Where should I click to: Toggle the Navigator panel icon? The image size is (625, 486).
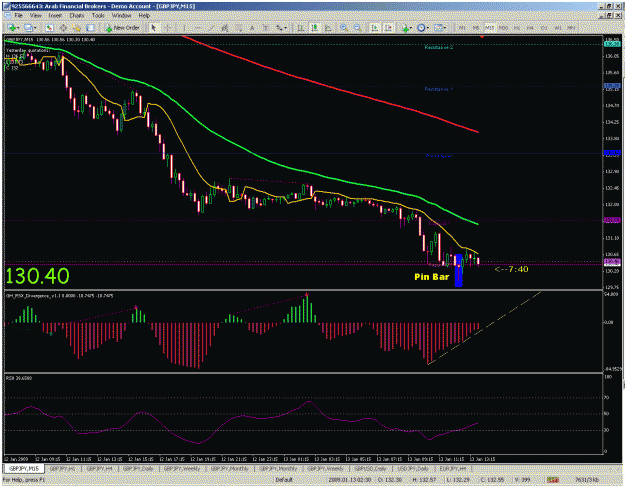pos(77,28)
